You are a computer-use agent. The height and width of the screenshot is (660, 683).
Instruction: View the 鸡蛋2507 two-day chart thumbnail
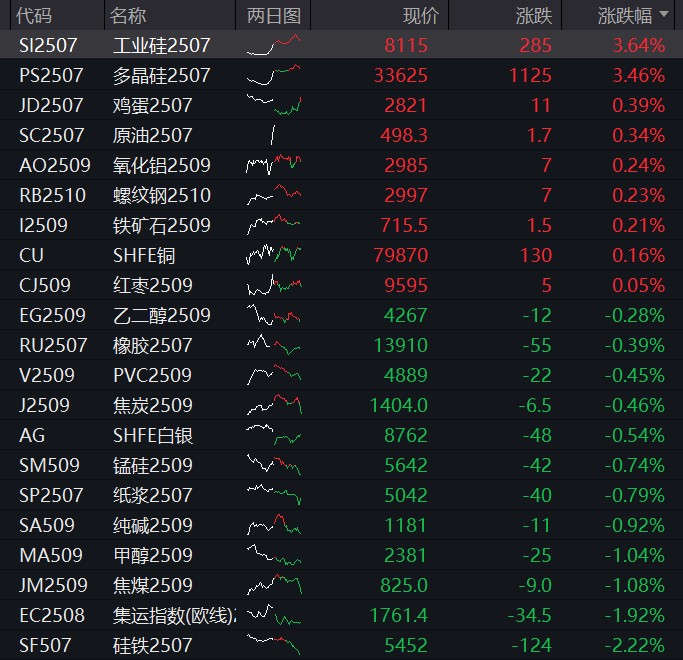[x=273, y=105]
